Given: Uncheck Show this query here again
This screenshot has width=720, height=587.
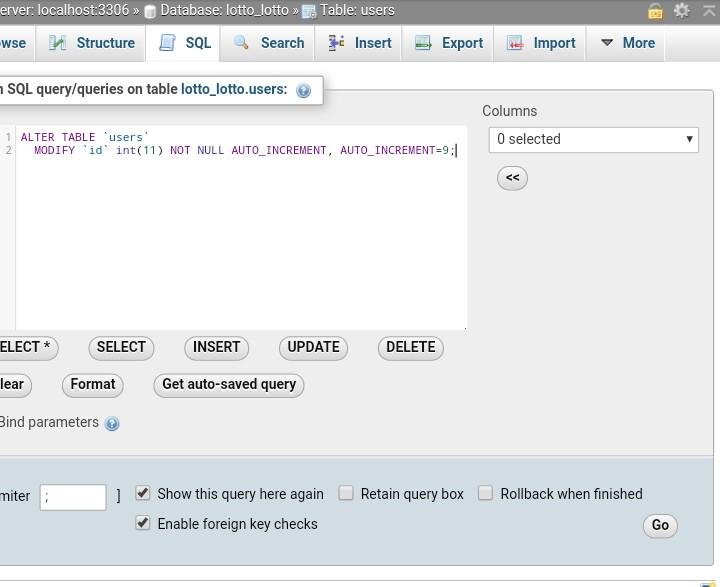Looking at the screenshot, I should [x=143, y=493].
